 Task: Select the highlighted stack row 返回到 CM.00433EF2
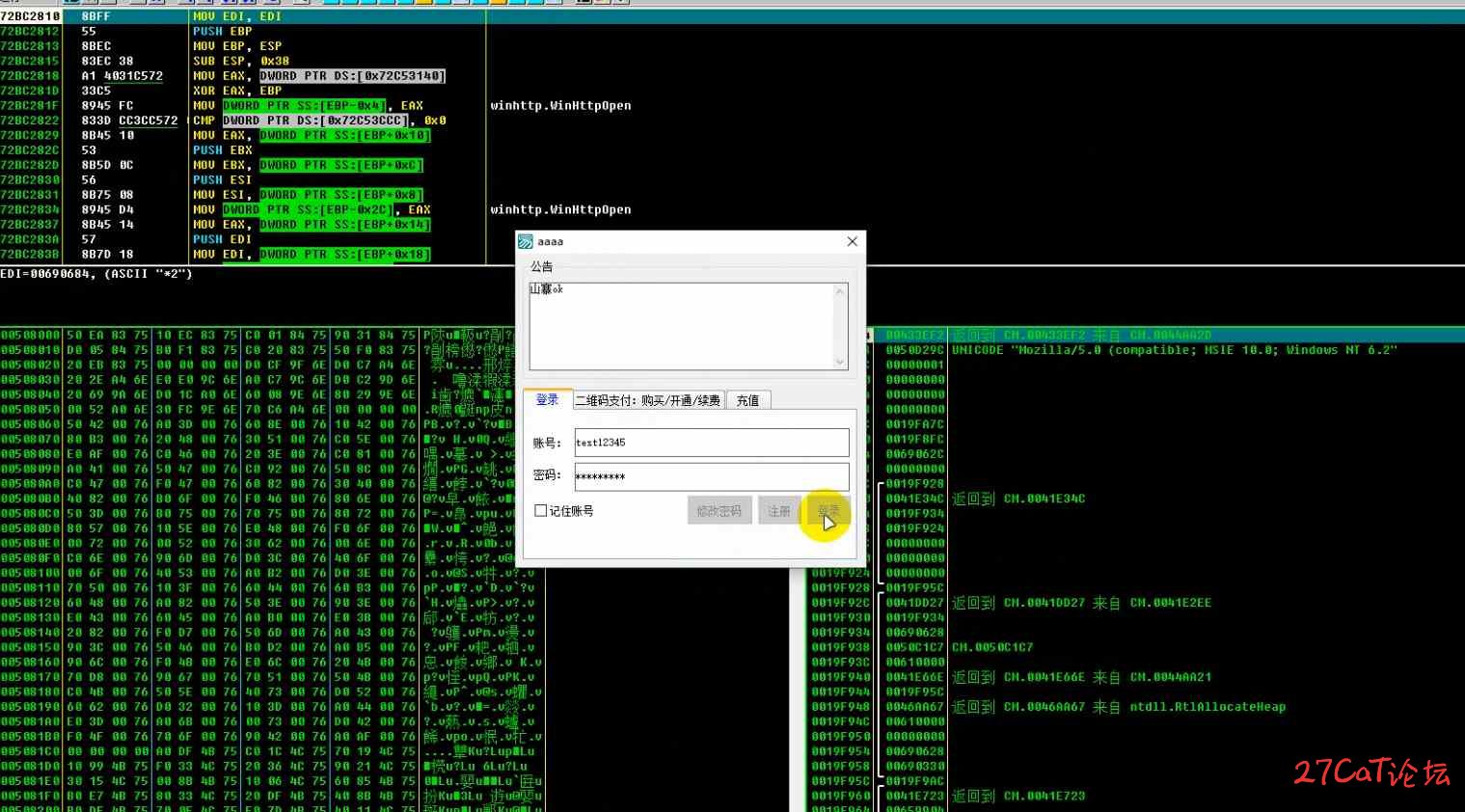pos(1082,336)
